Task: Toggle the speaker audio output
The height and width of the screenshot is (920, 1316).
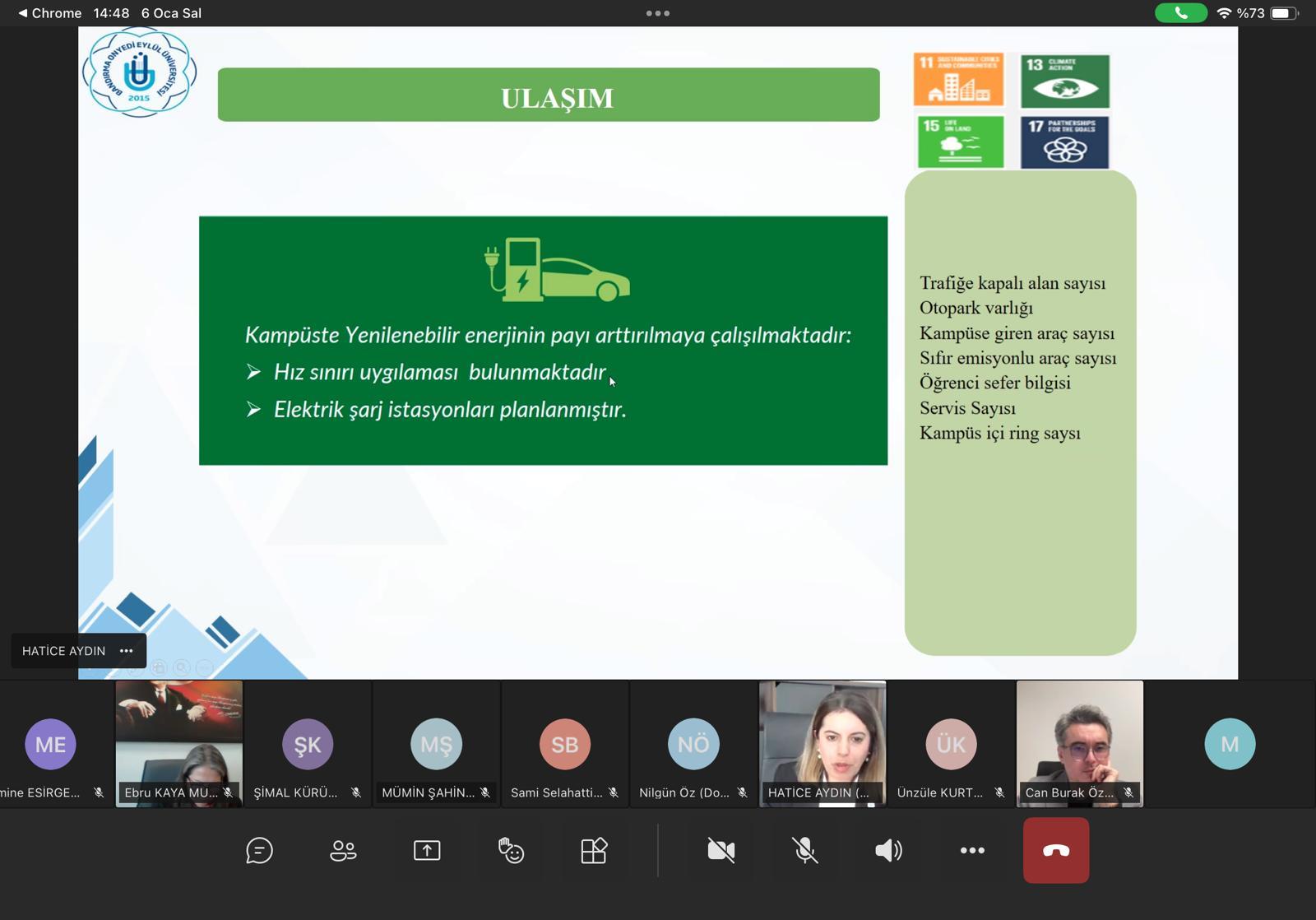Action: (888, 850)
